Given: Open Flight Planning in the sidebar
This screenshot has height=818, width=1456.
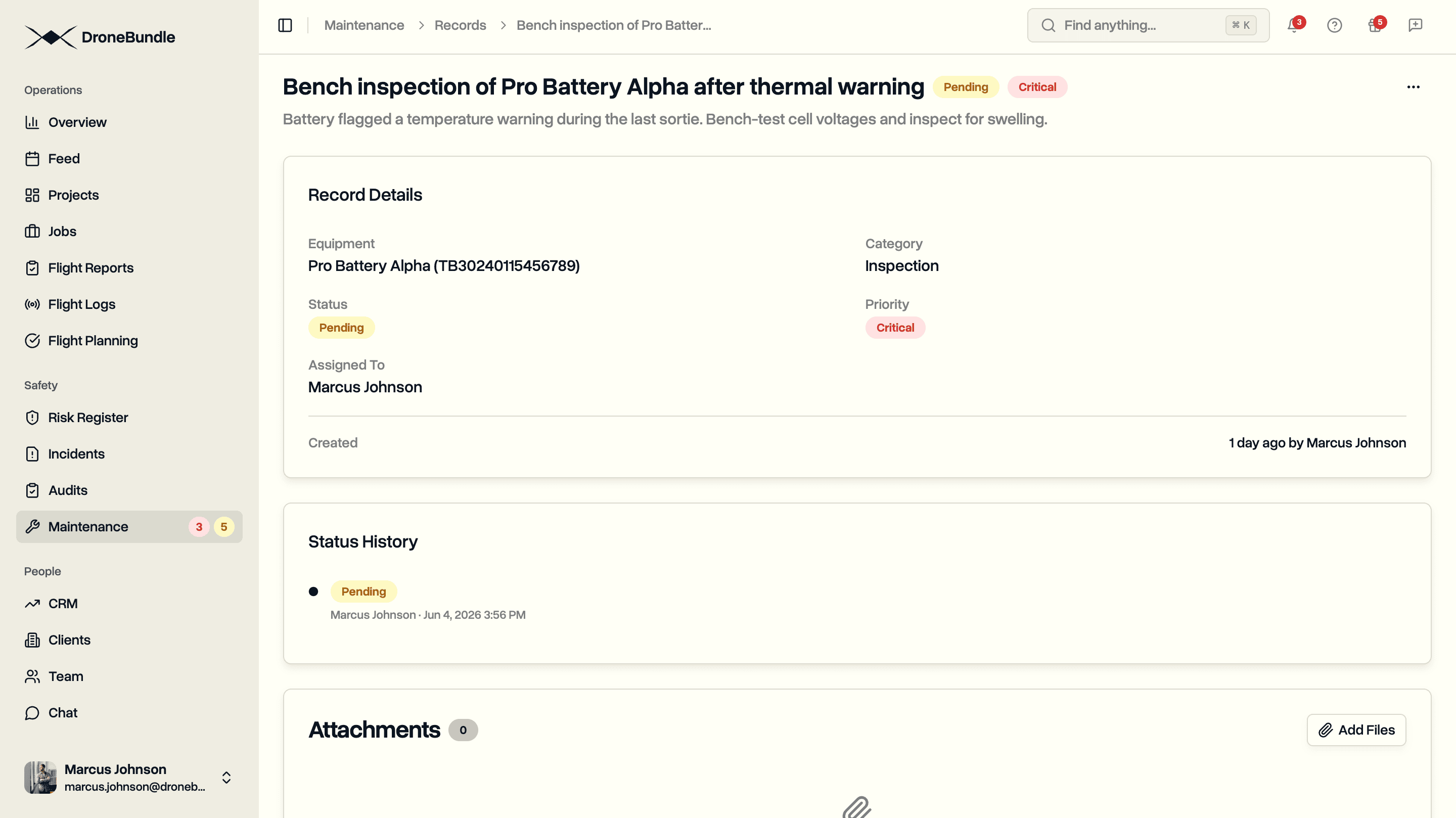Looking at the screenshot, I should [129, 341].
